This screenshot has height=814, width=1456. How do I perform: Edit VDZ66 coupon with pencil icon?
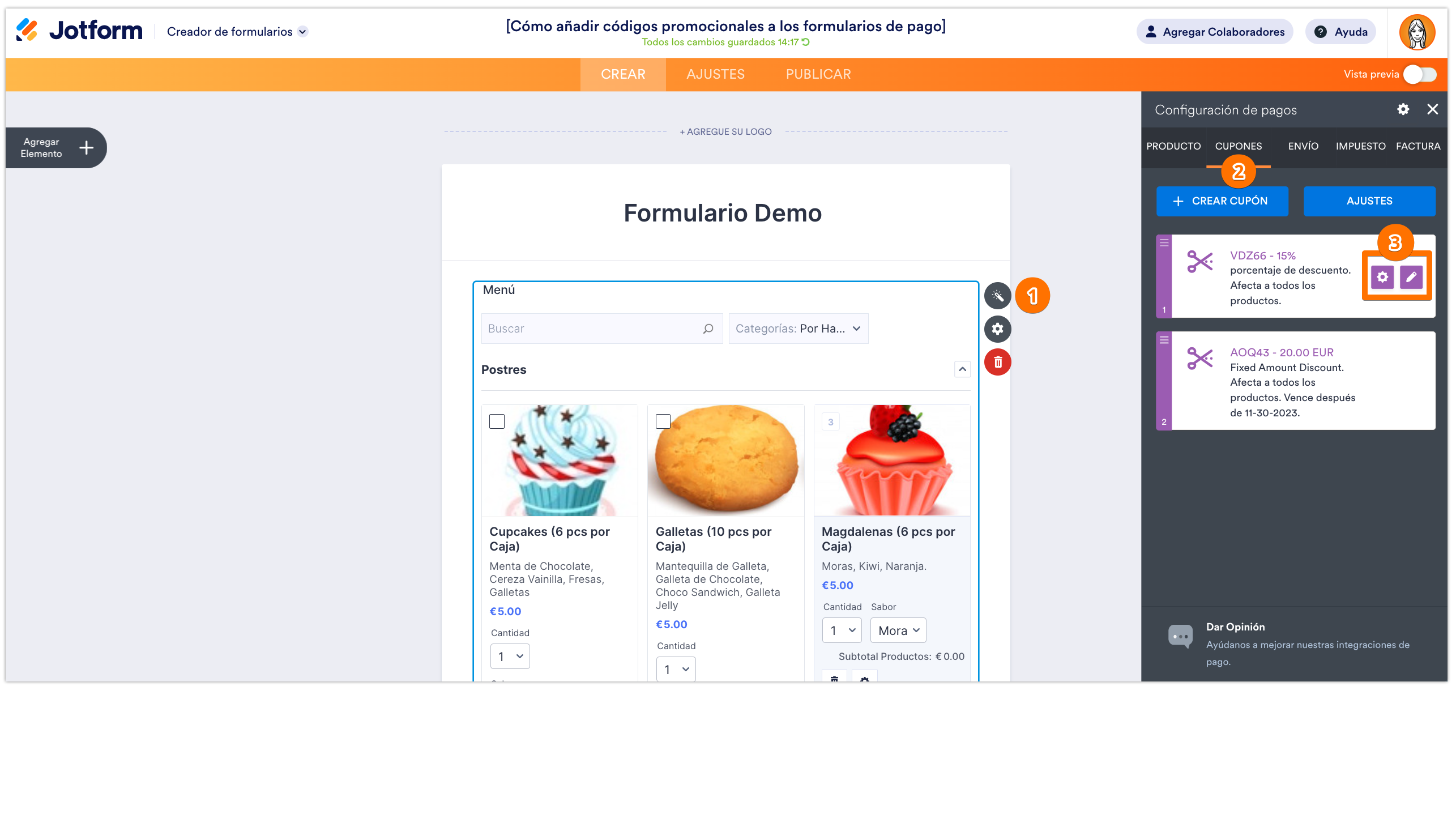(1411, 277)
